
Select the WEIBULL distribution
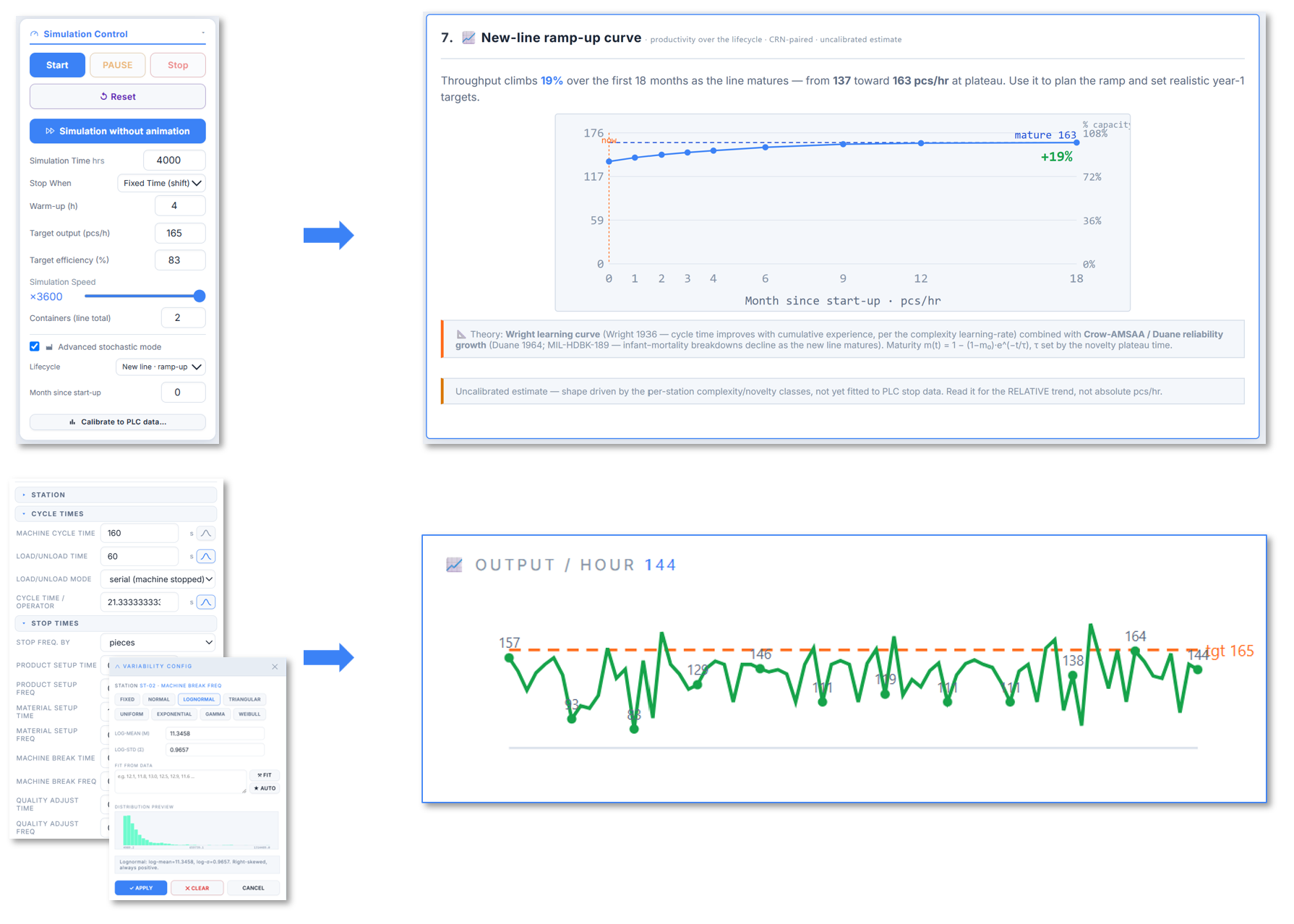click(249, 714)
